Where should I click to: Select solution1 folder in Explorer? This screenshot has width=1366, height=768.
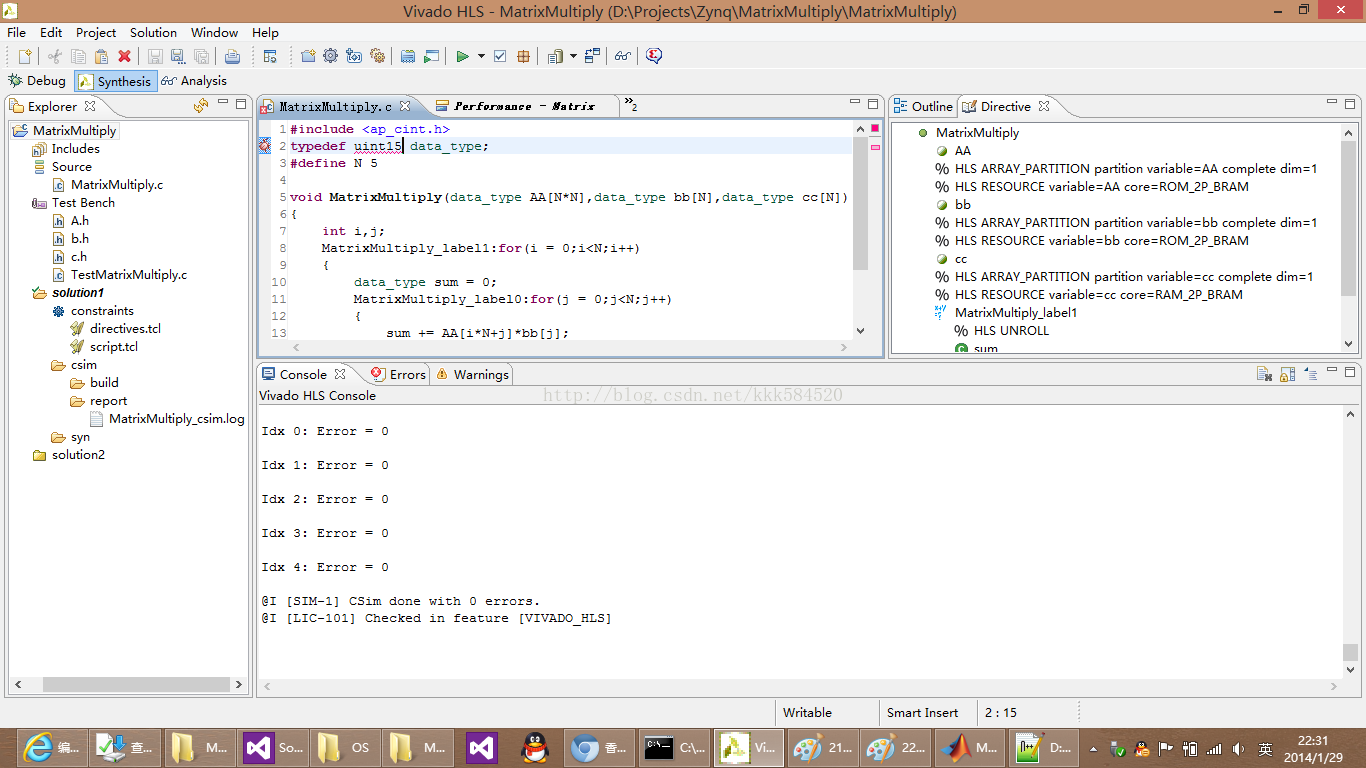[x=77, y=293]
